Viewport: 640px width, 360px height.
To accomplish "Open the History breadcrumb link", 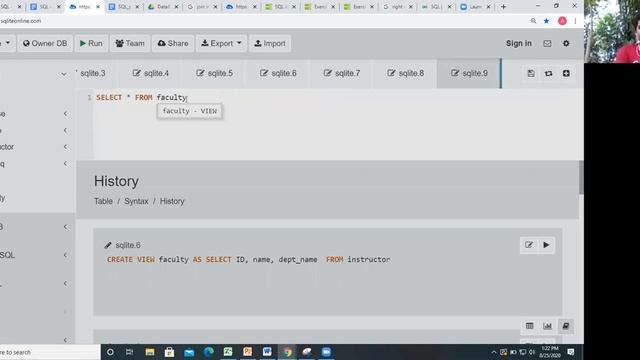I will click(x=172, y=201).
